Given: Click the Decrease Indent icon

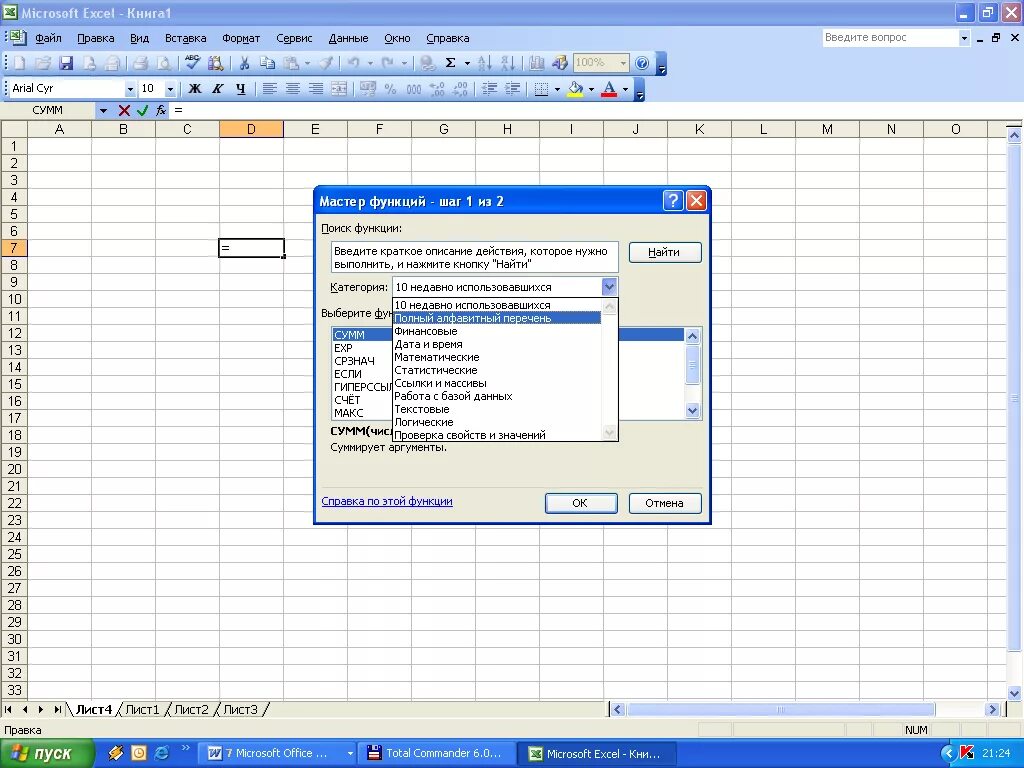Looking at the screenshot, I should 489,89.
